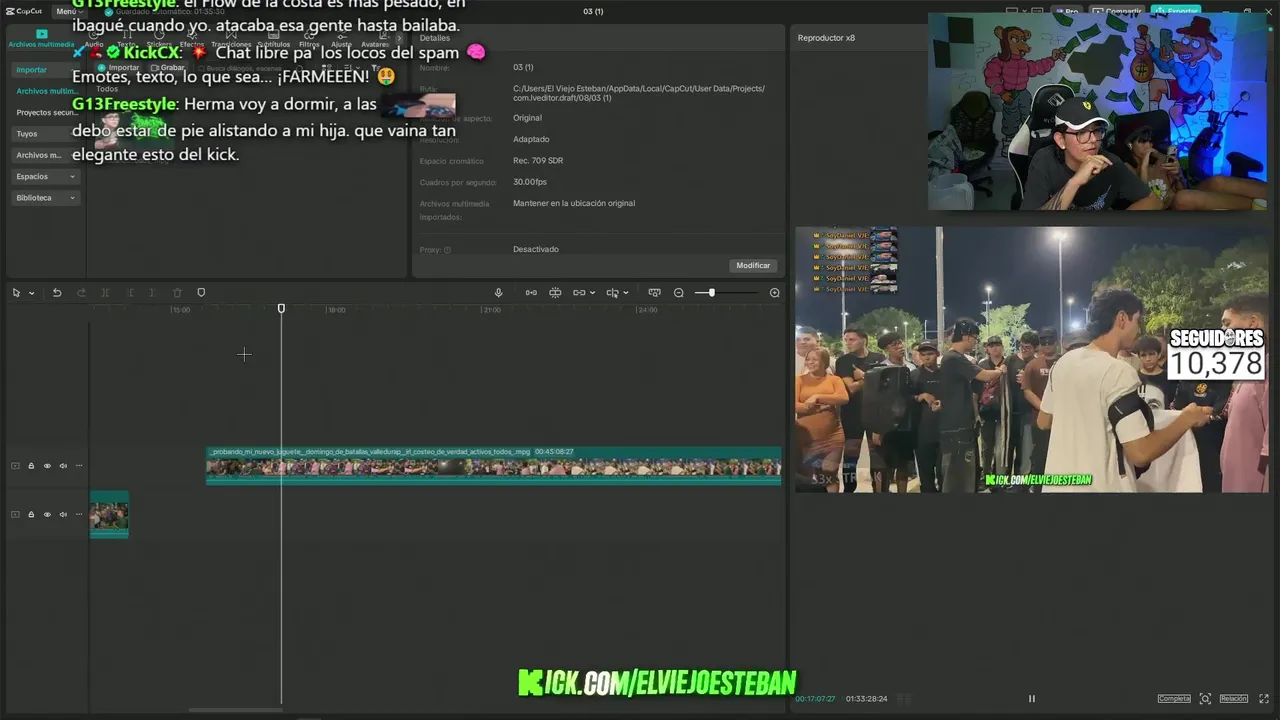This screenshot has height=720, width=1280.
Task: Delete left of playhead trim icon
Action: tap(130, 293)
